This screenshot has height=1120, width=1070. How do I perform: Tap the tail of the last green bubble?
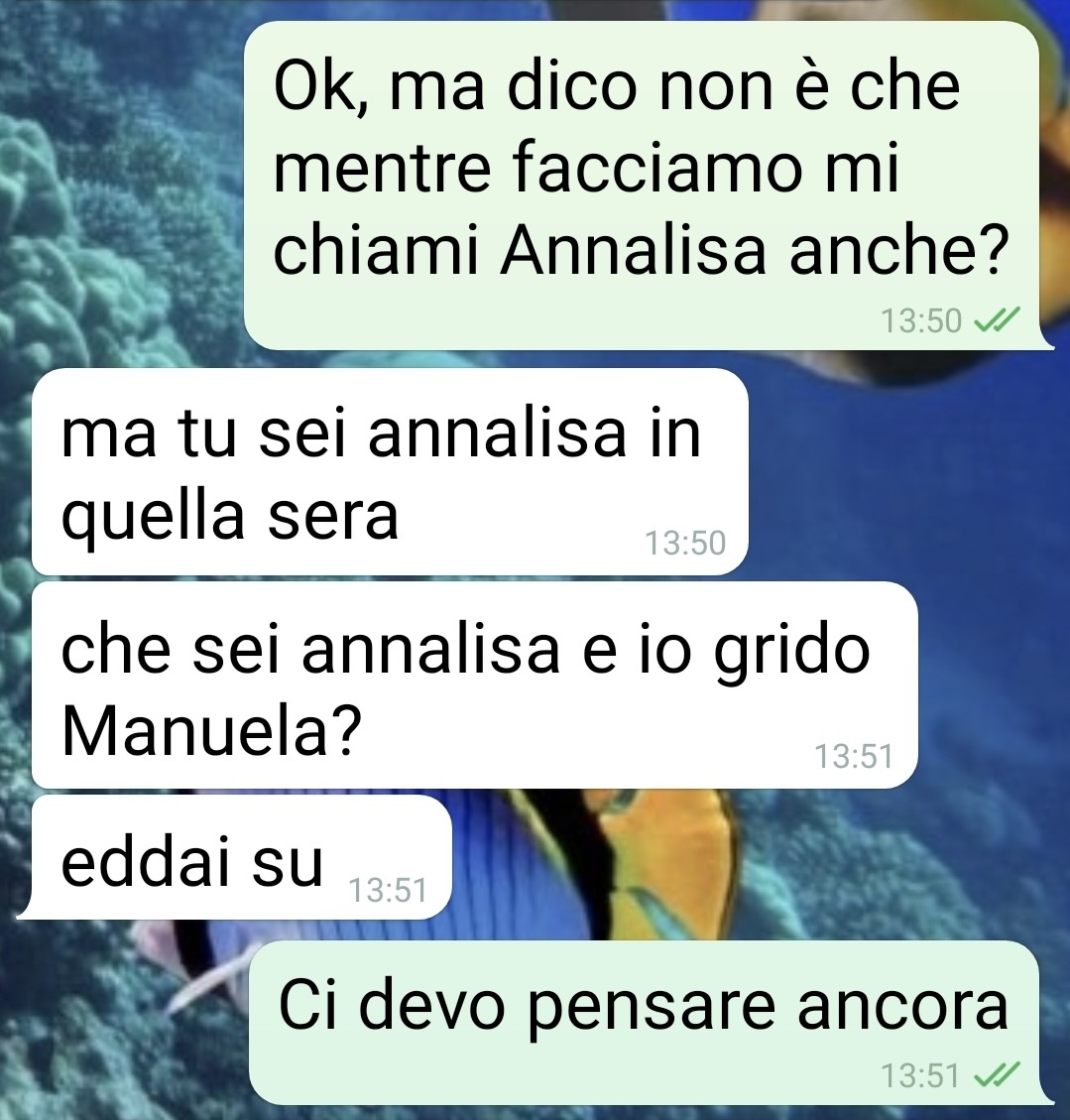coord(1046,1096)
